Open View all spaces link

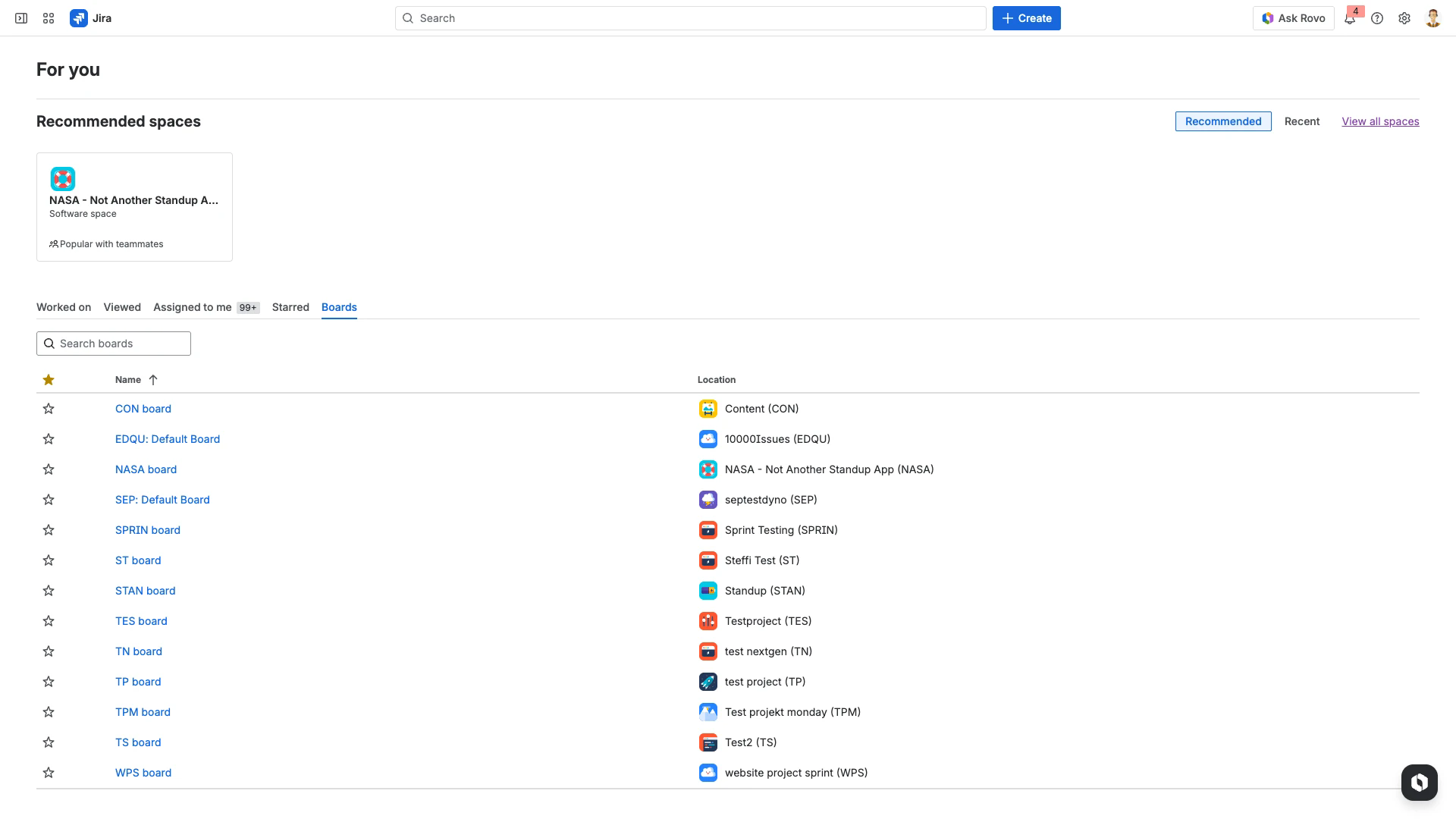pyautogui.click(x=1380, y=121)
